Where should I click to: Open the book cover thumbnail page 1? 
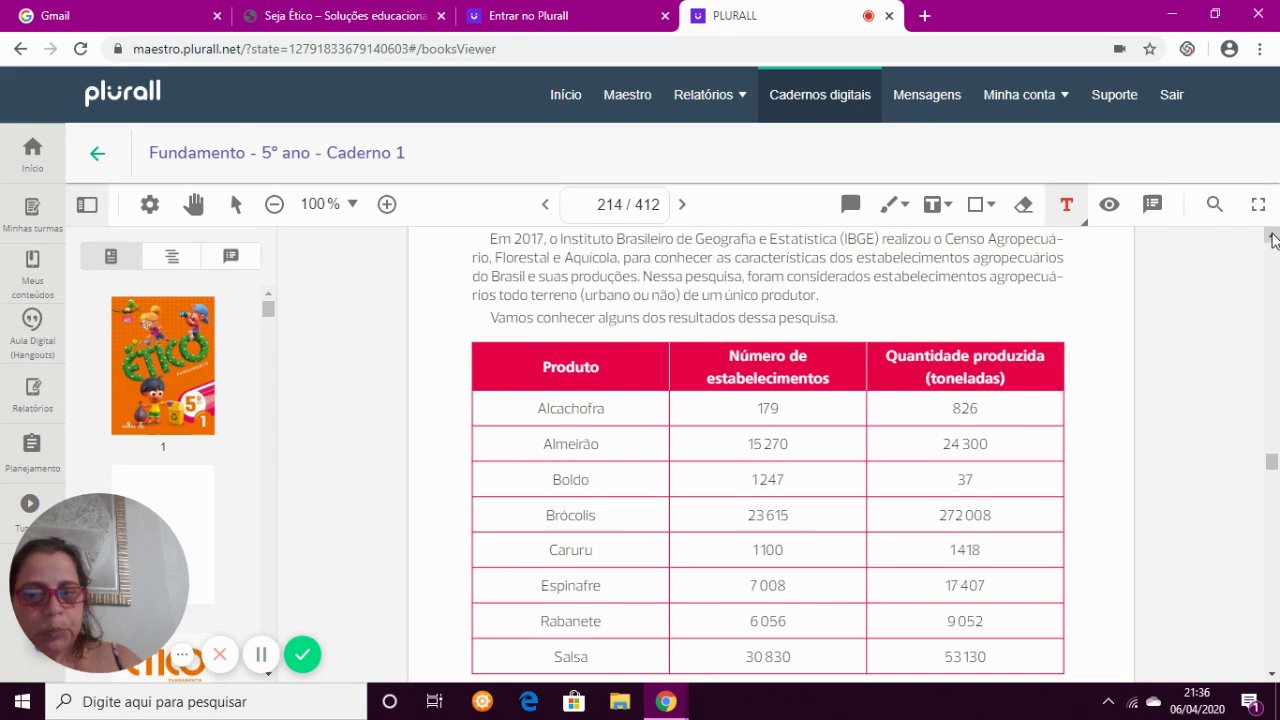tap(163, 366)
